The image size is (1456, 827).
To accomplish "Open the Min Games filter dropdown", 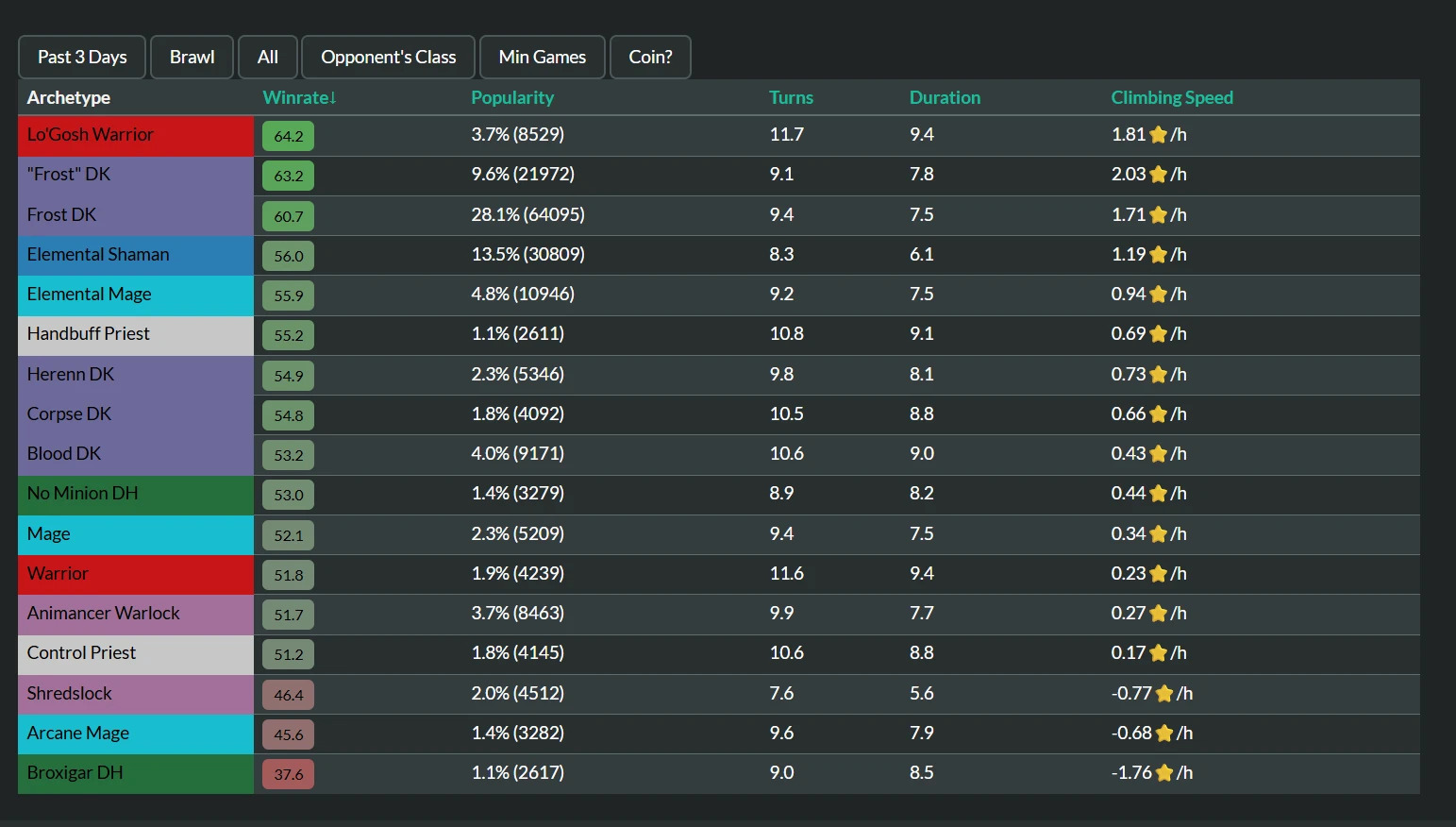I will pyautogui.click(x=542, y=58).
